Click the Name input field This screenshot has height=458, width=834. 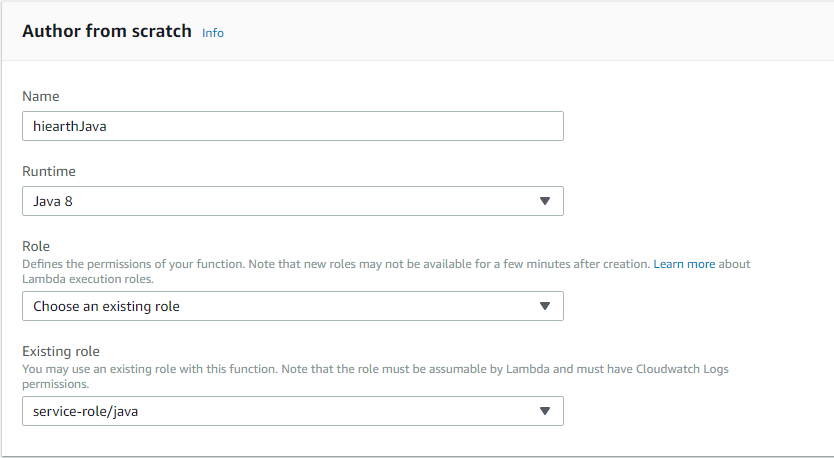point(292,126)
